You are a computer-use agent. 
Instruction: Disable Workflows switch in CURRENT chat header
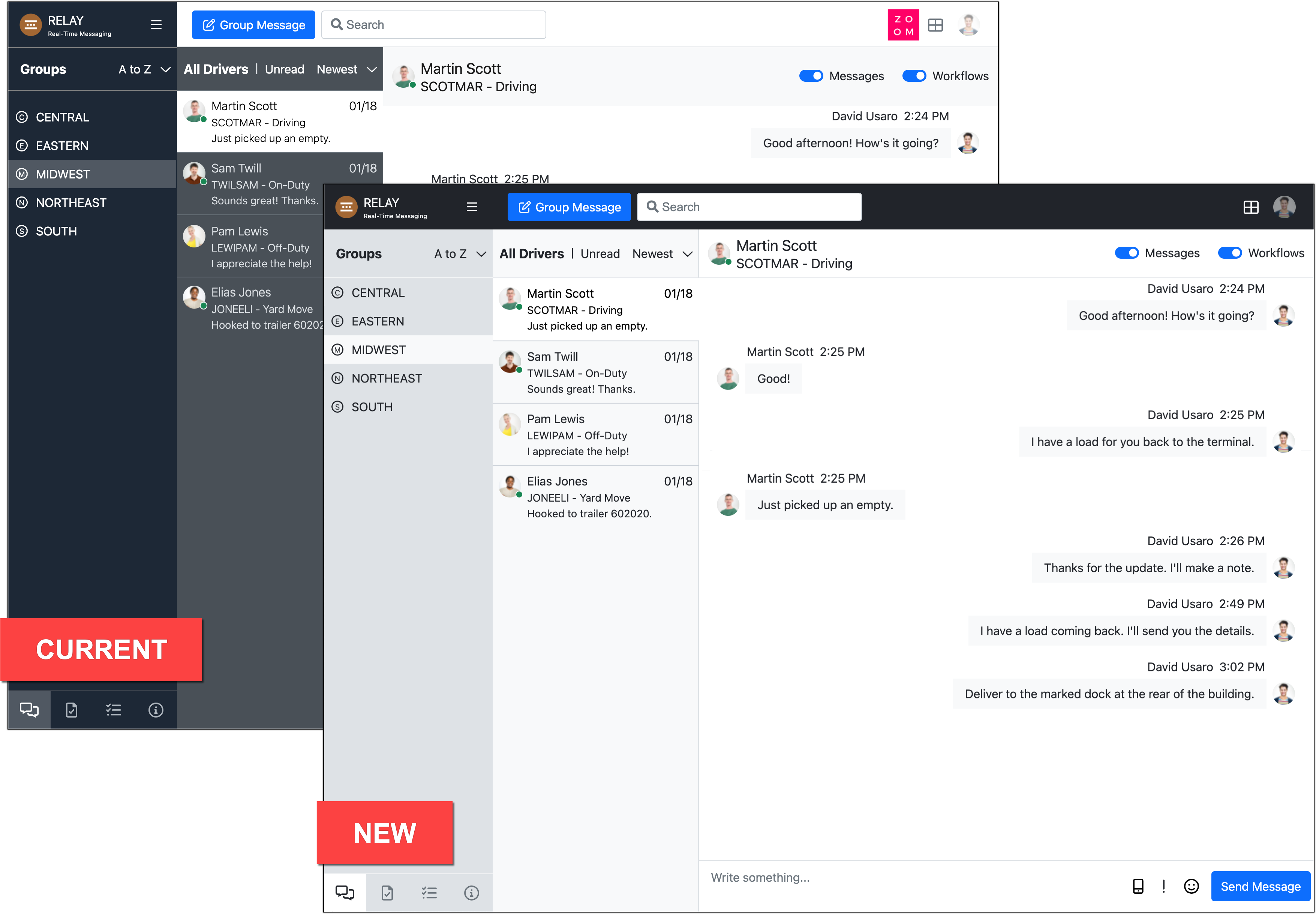pos(914,76)
